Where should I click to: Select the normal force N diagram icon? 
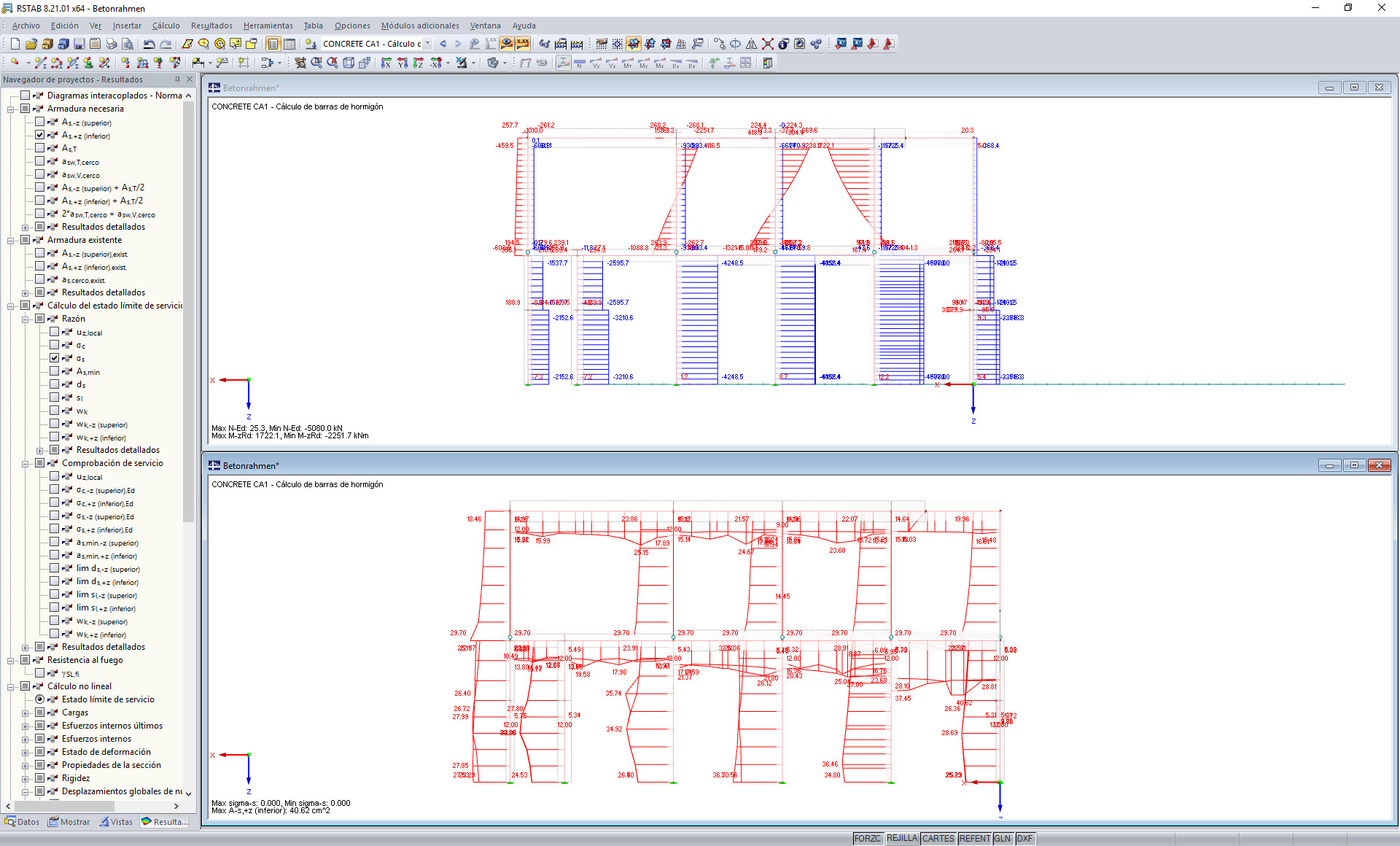tap(580, 63)
